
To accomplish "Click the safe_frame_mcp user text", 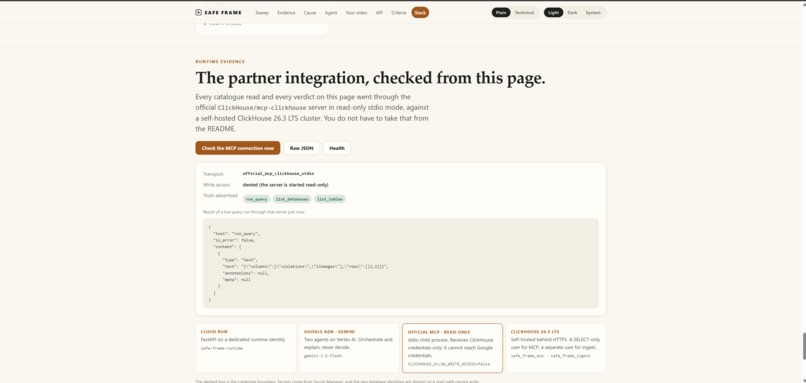I will pyautogui.click(x=527, y=356).
